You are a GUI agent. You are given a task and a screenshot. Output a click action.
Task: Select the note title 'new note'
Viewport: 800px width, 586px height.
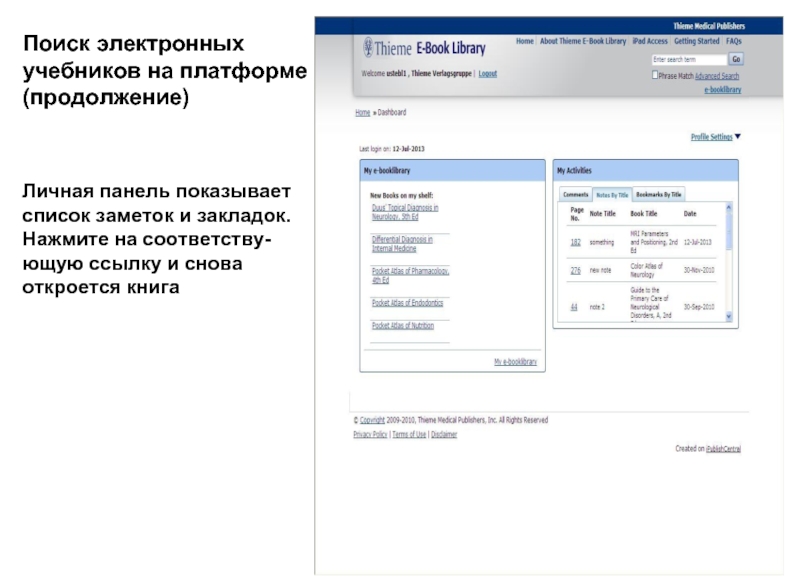point(600,270)
